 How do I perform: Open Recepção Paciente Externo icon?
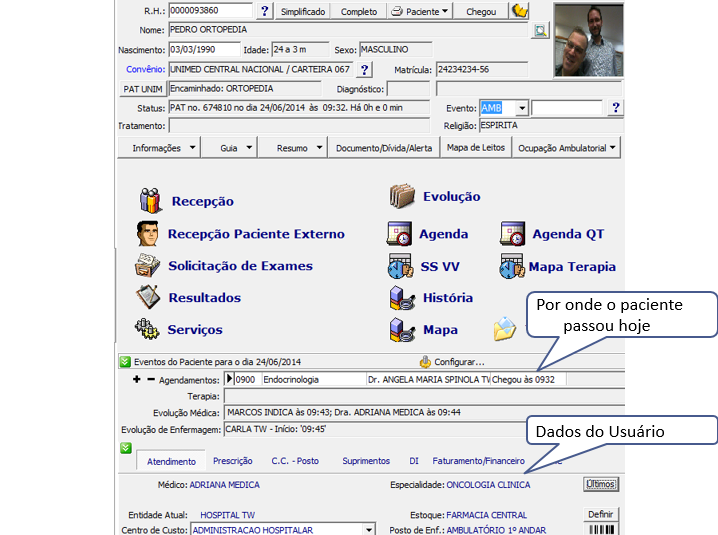coord(147,234)
